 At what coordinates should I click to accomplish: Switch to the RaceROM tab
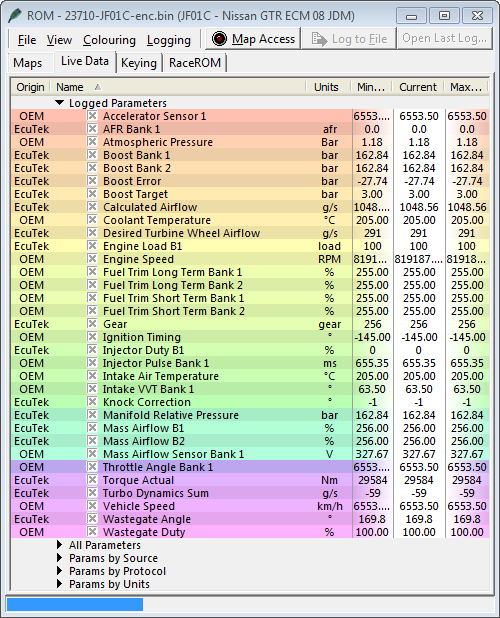(195, 63)
